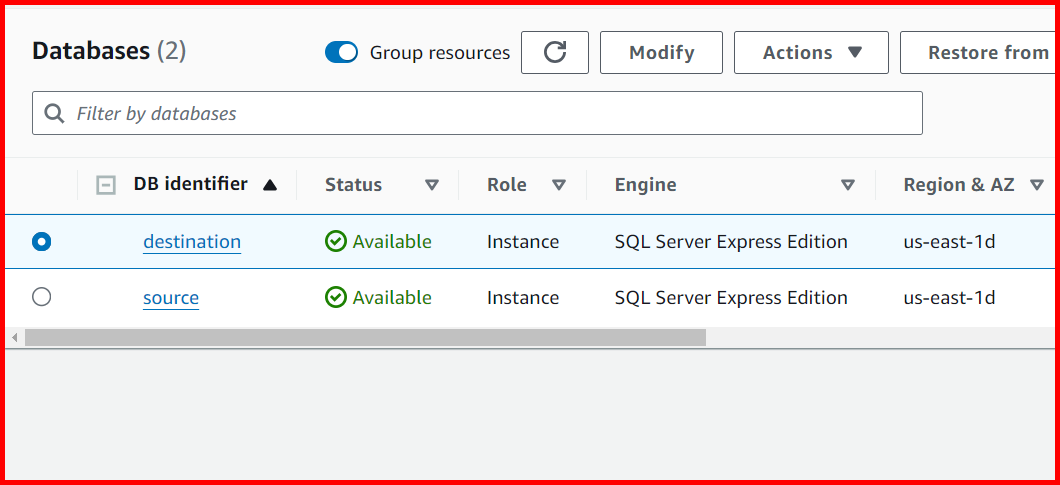The height and width of the screenshot is (485, 1060).
Task: Click us-east-1d in the source row
Action: click(949, 298)
